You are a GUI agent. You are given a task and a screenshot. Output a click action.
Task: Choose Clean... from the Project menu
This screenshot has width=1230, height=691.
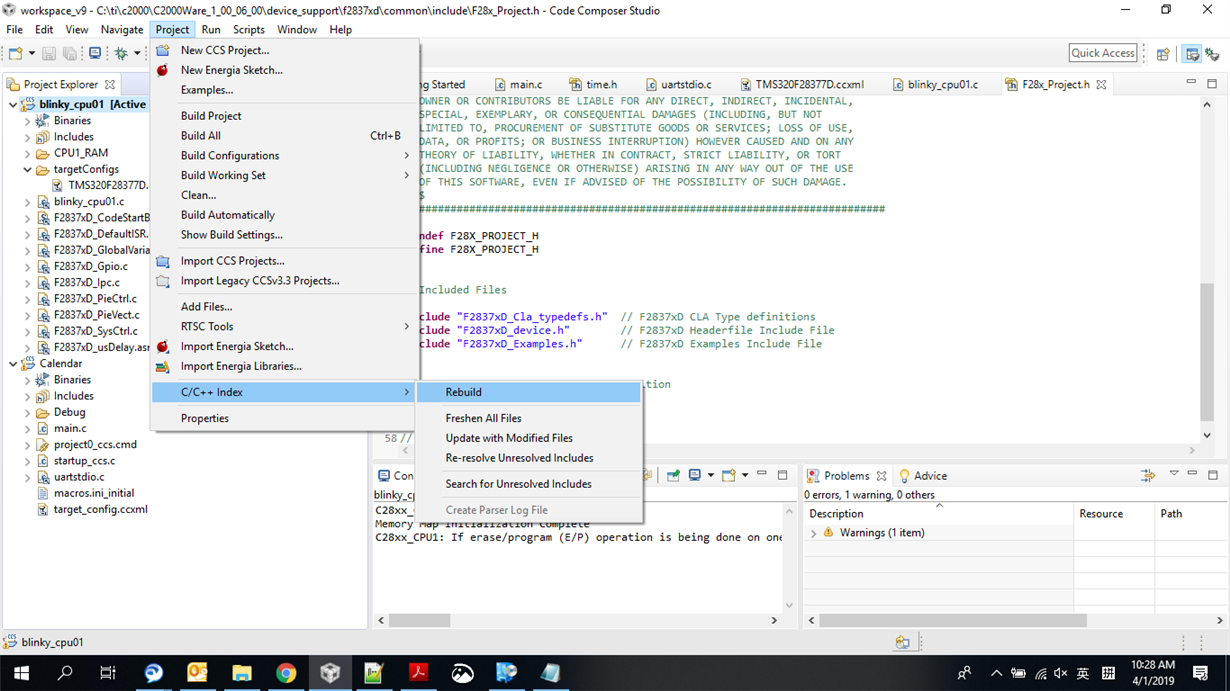198,195
